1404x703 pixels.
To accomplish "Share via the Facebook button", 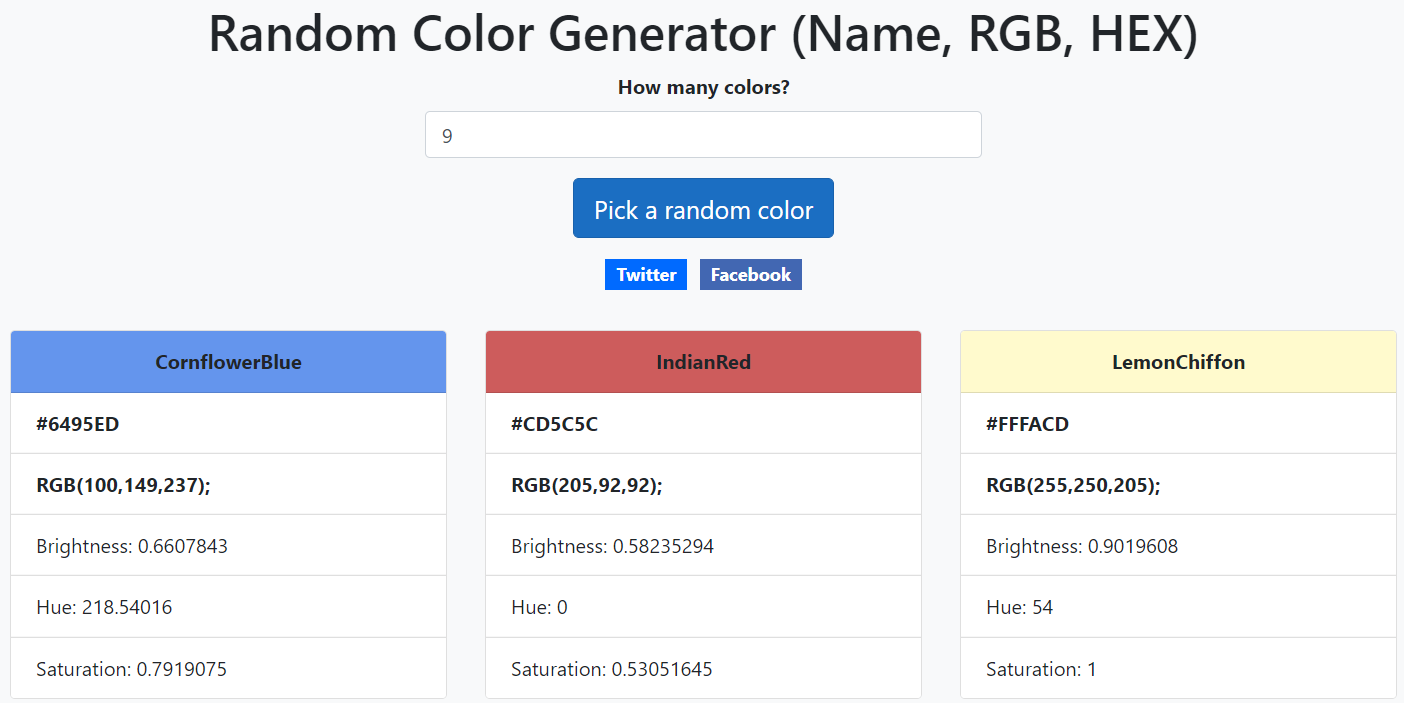I will tap(751, 274).
